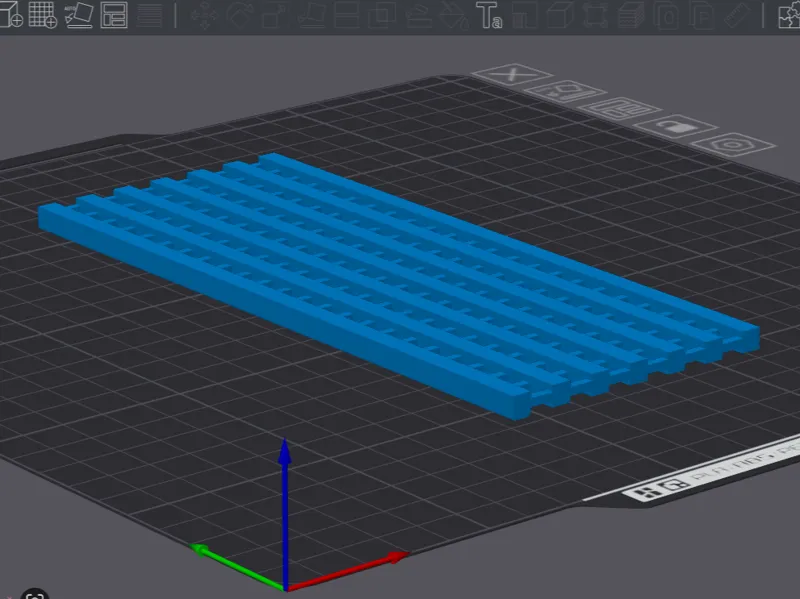
Task: Select the Rotate gizmo tool
Action: (x=240, y=15)
